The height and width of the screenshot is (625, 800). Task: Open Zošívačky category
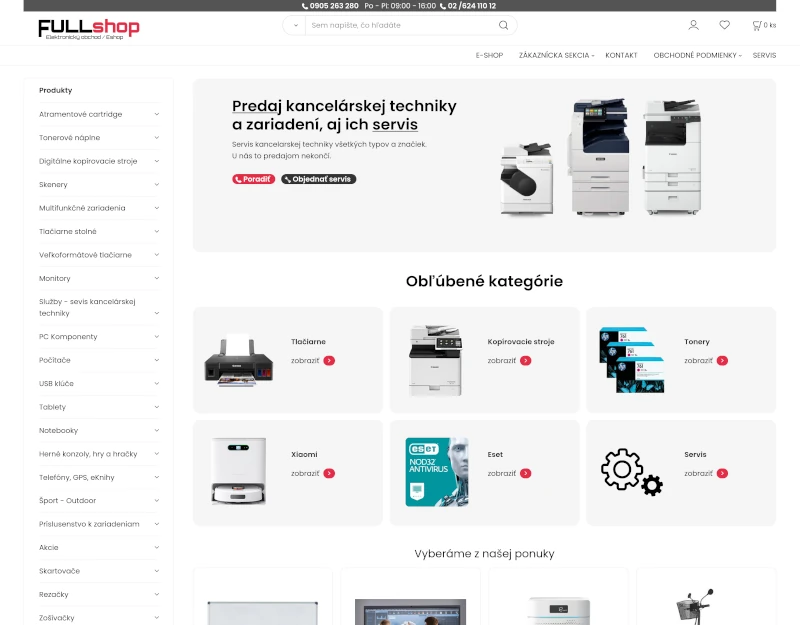tap(57, 618)
